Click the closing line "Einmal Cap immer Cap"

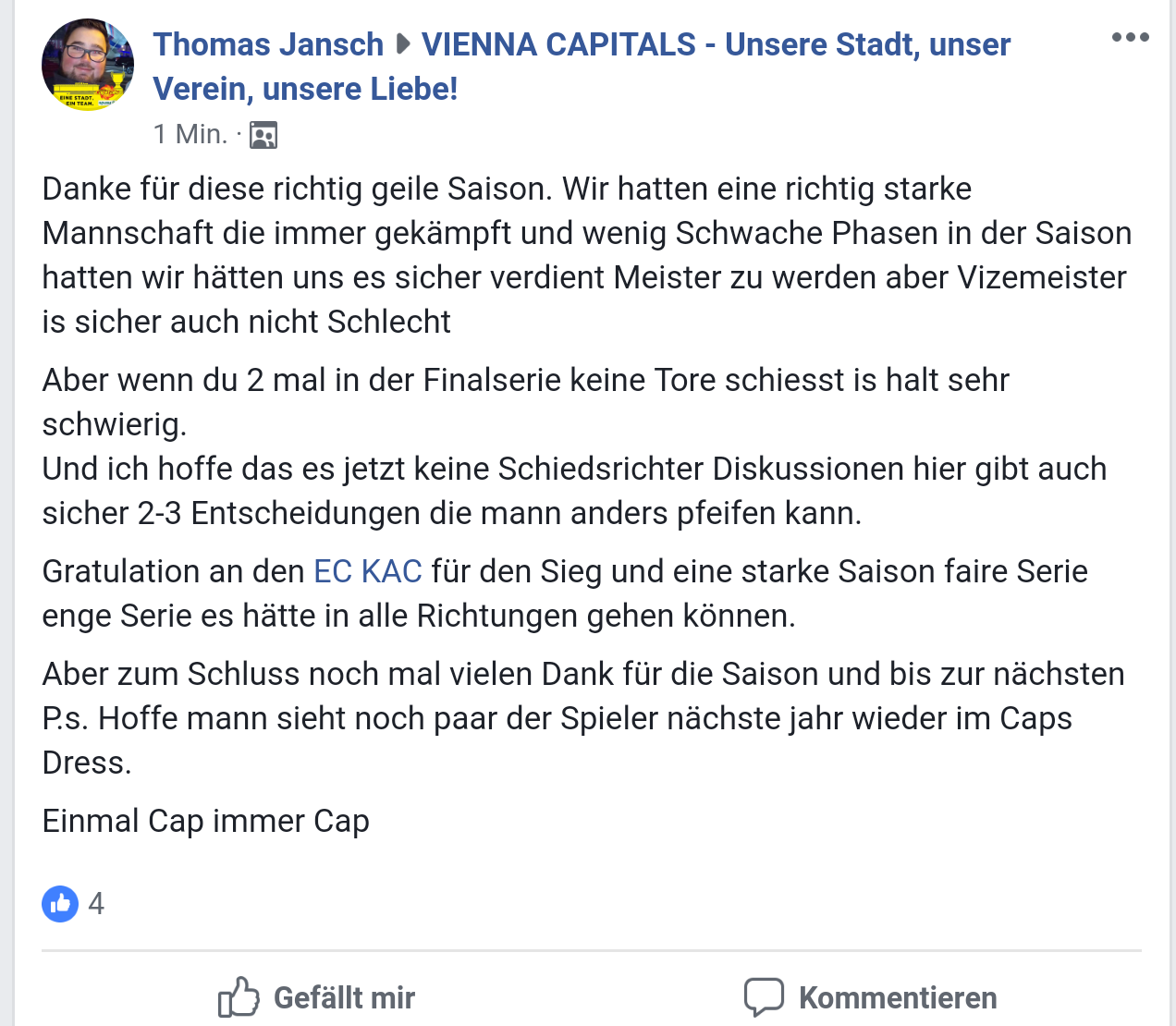coord(206,821)
